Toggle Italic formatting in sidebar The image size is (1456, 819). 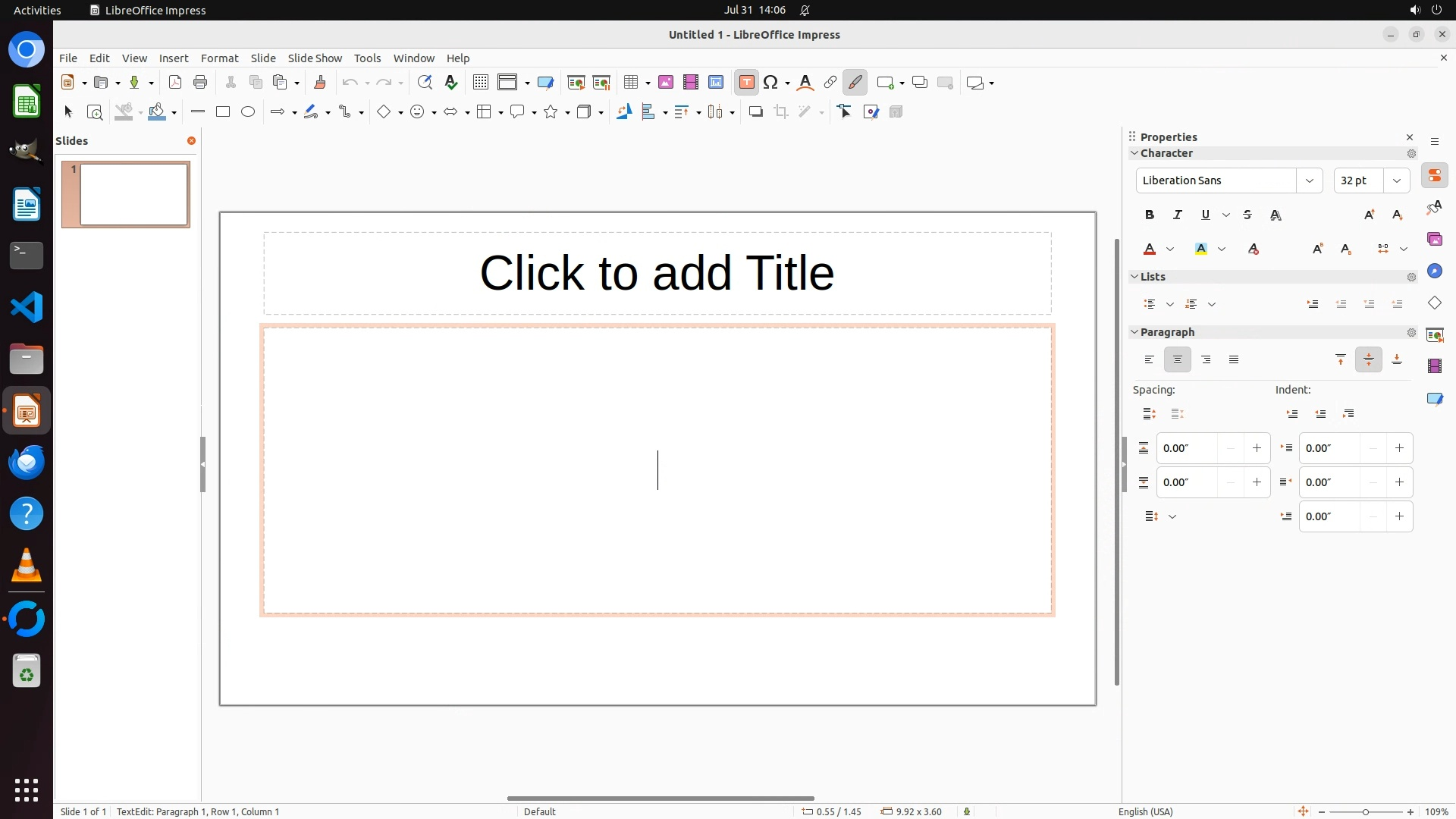[1178, 215]
